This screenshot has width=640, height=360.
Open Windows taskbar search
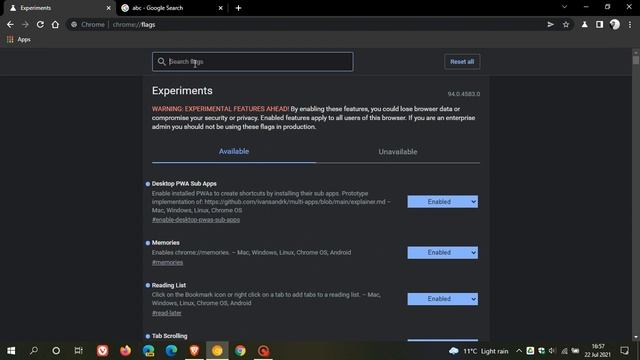click(34, 351)
